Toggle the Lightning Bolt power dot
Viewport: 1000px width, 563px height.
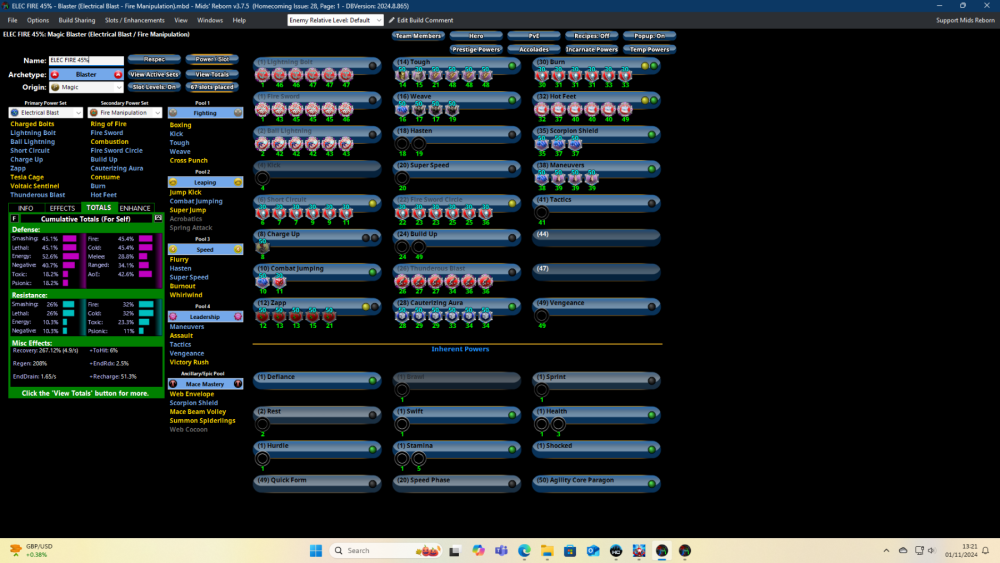372,66
